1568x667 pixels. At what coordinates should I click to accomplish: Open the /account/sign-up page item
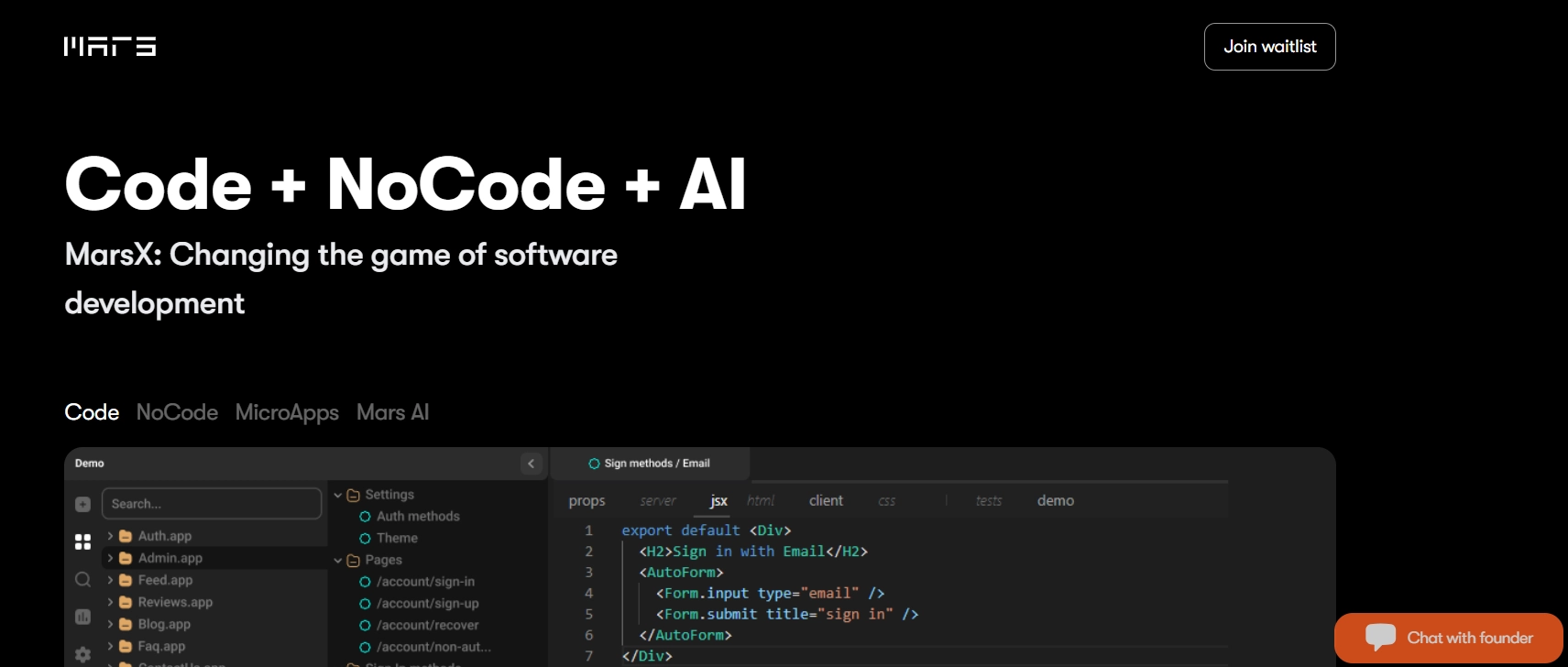coord(427,604)
